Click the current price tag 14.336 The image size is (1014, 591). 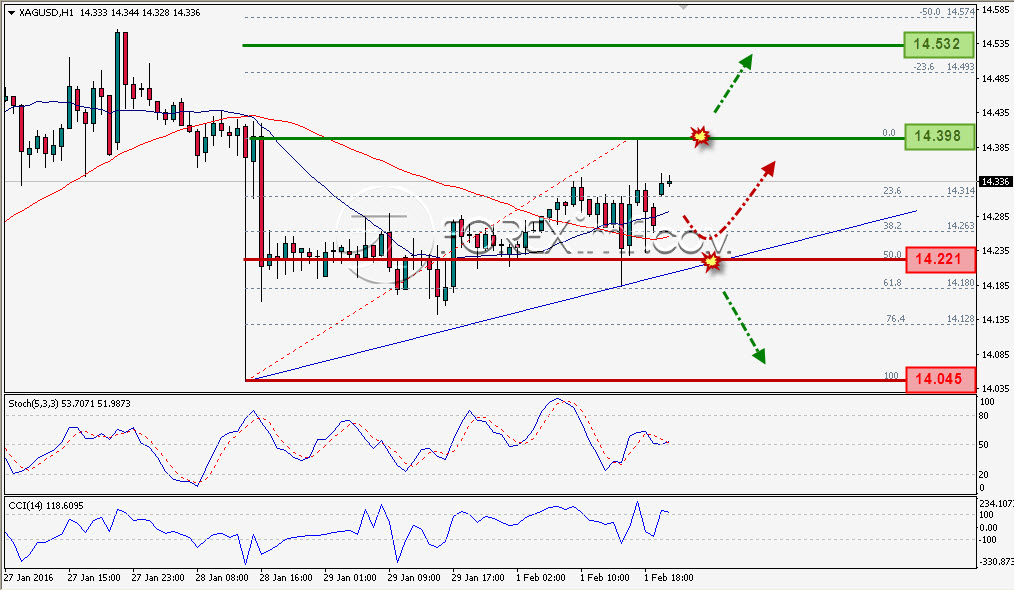(996, 182)
